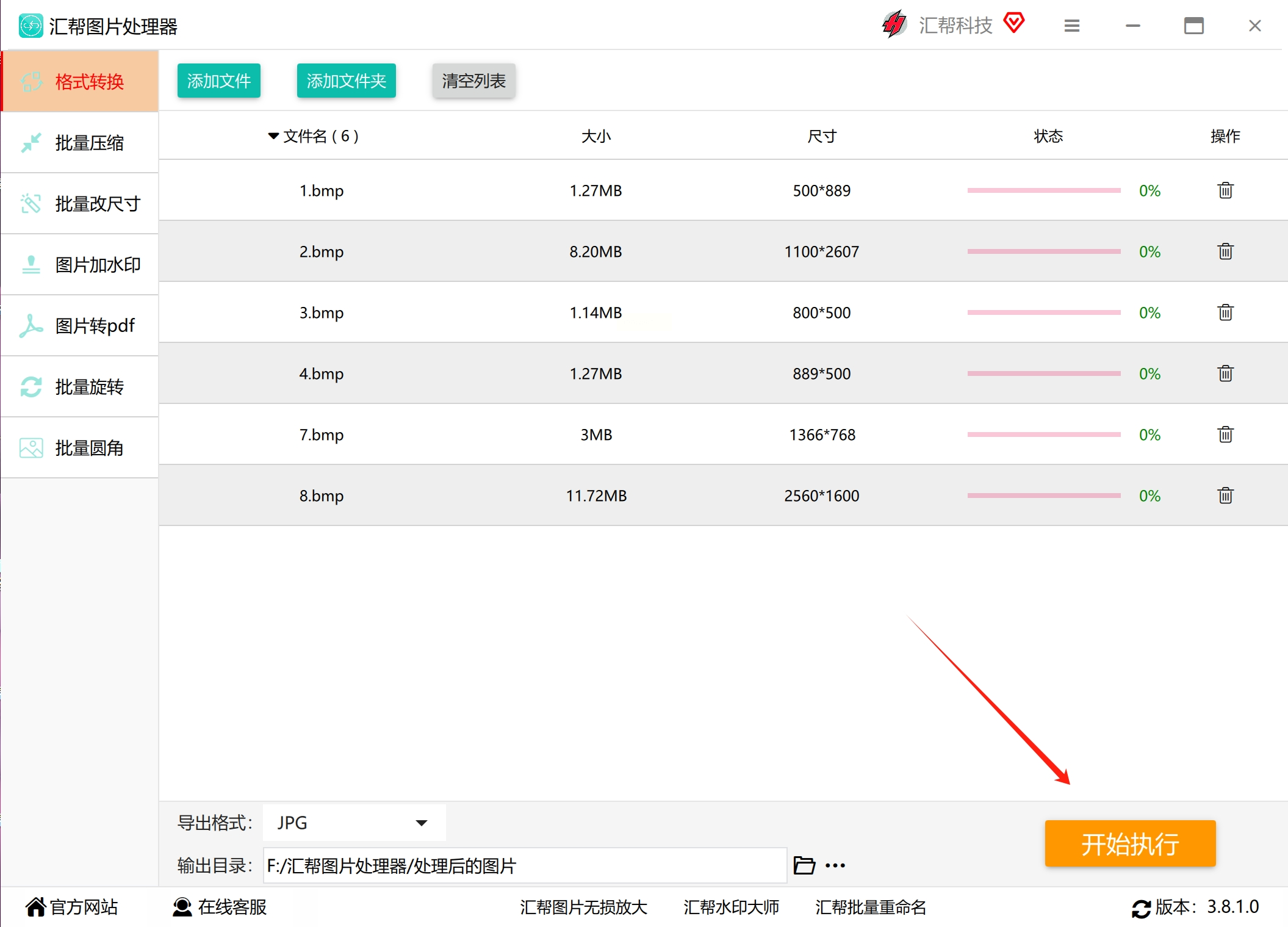Click the red VIP diamond icon
Image resolution: width=1288 pixels, height=927 pixels.
click(1014, 23)
